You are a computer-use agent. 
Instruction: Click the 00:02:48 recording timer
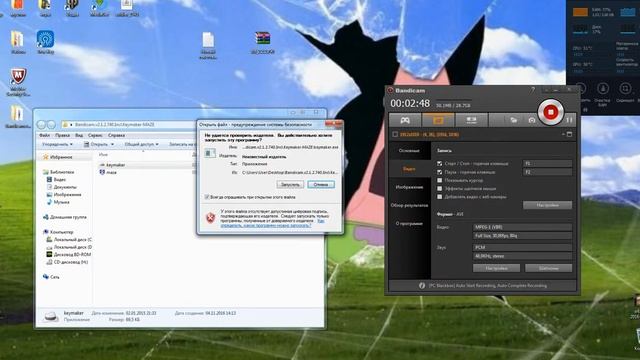coord(410,104)
